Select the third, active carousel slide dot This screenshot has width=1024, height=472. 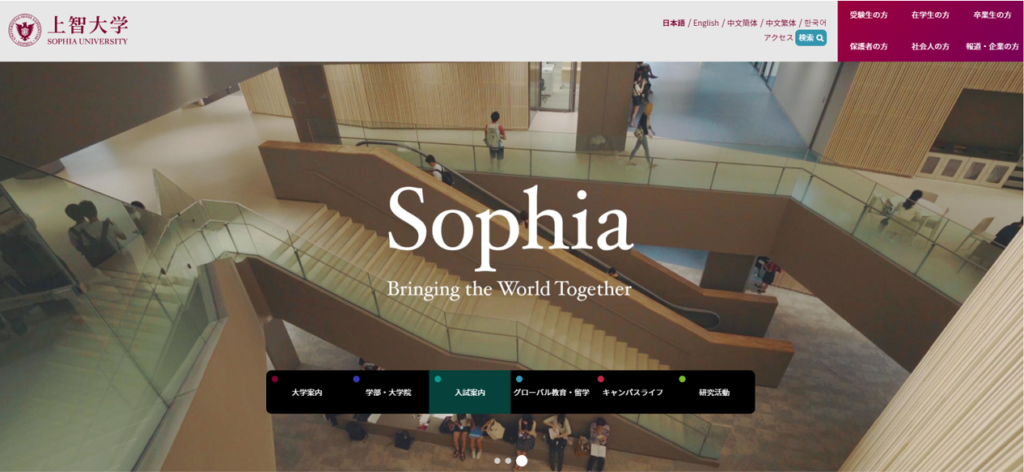(521, 461)
